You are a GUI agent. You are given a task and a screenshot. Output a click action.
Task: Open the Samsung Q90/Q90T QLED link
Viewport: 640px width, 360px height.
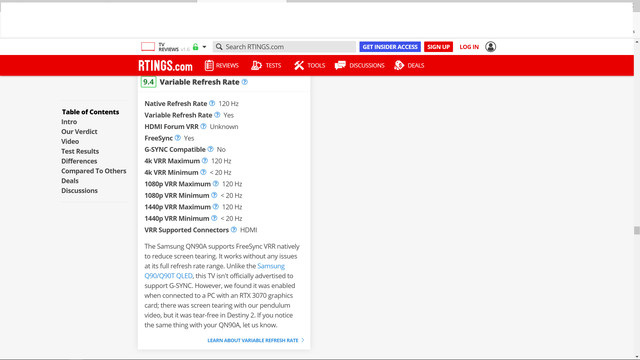pos(168,276)
